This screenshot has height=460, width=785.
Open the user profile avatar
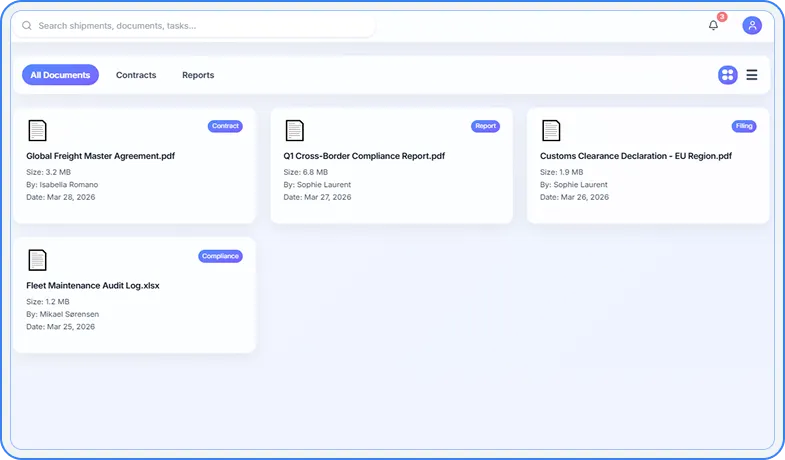752,26
